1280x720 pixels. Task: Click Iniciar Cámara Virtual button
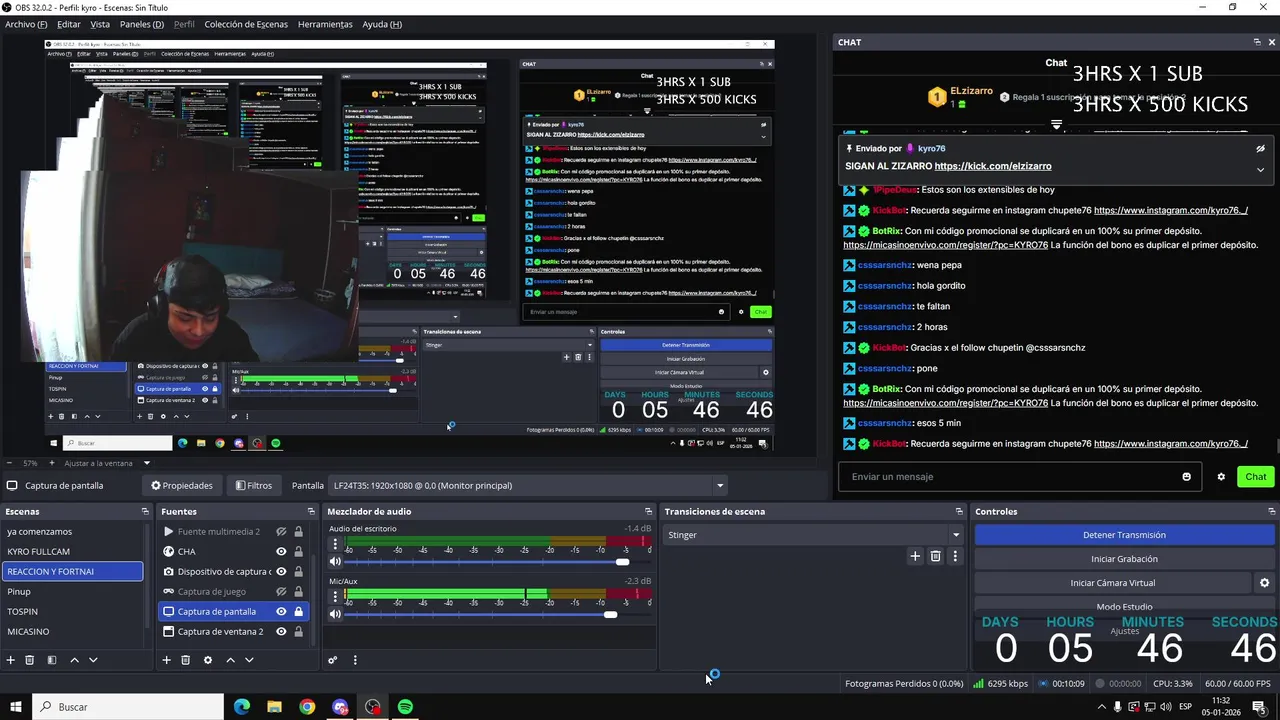coord(1113,583)
